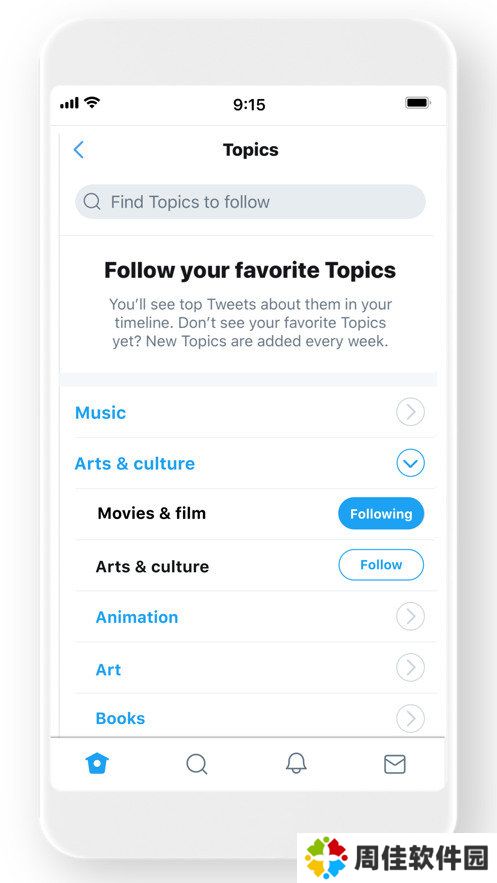Follow the Arts & culture topic

coord(381,565)
